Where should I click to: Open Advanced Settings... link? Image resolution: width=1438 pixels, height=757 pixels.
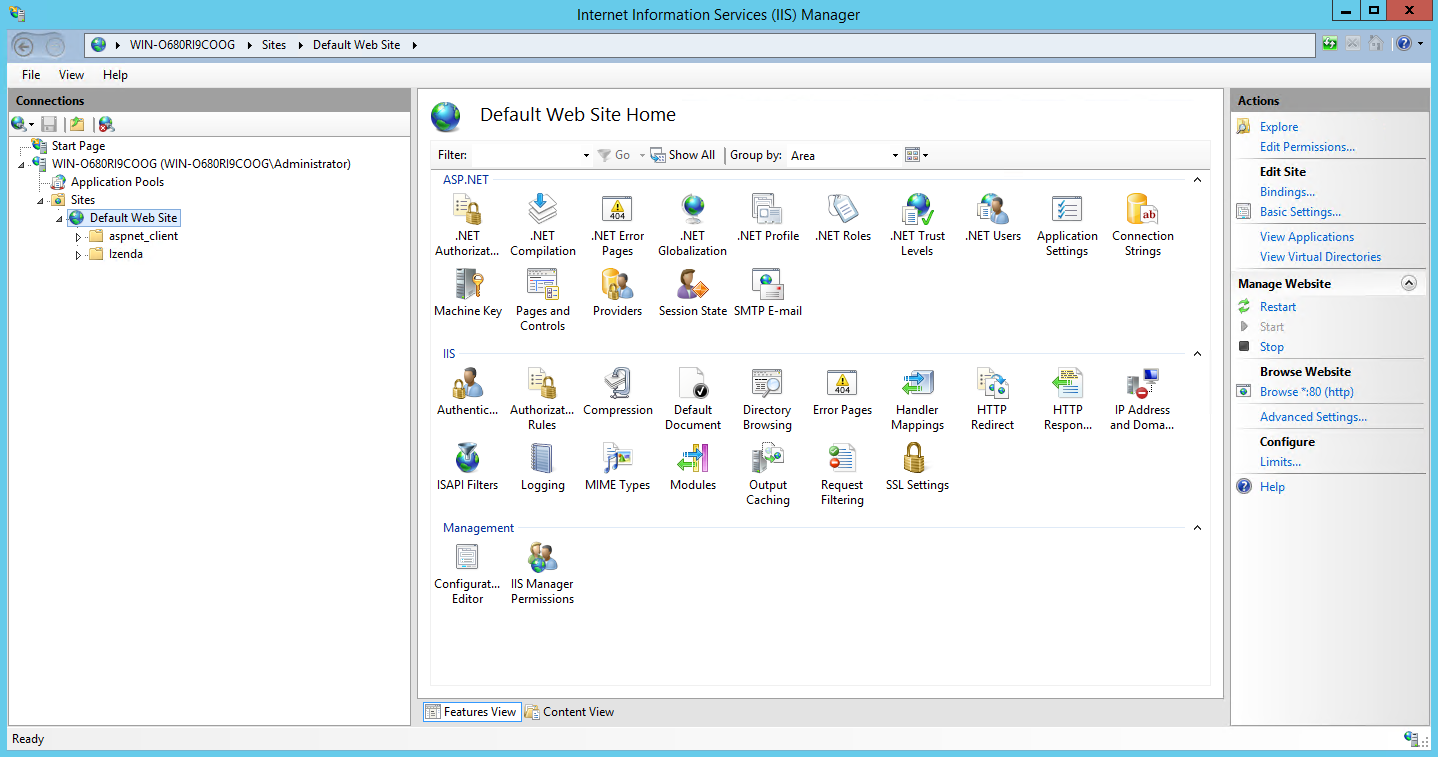click(x=1313, y=417)
